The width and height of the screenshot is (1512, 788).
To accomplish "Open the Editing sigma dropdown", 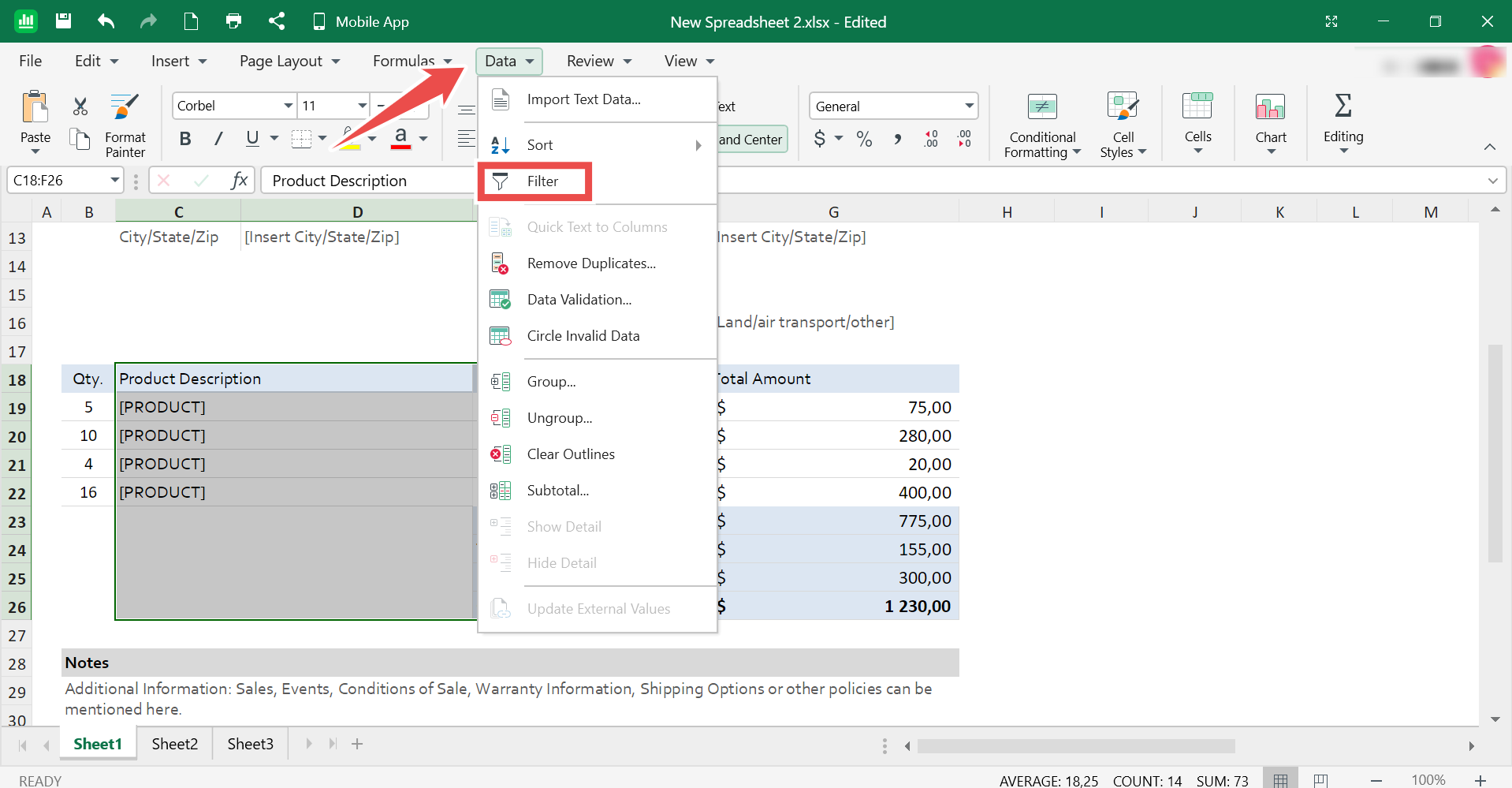I will [x=1343, y=122].
